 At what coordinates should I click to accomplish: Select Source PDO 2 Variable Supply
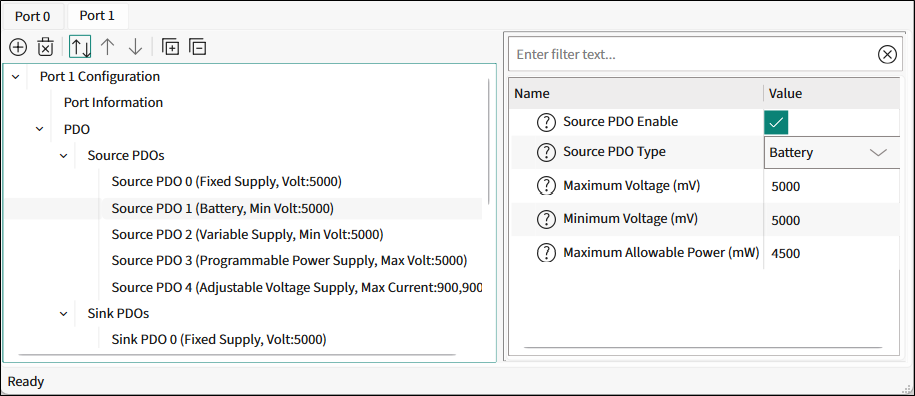coord(247,234)
